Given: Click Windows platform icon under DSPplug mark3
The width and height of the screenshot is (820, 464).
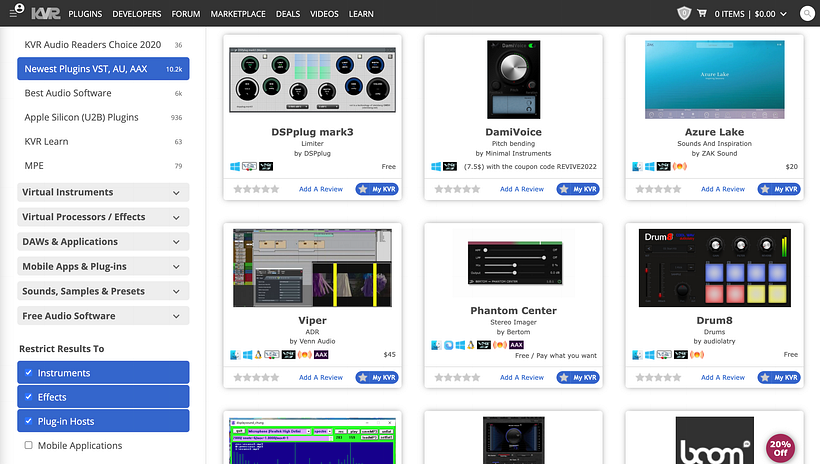Looking at the screenshot, I should point(235,166).
